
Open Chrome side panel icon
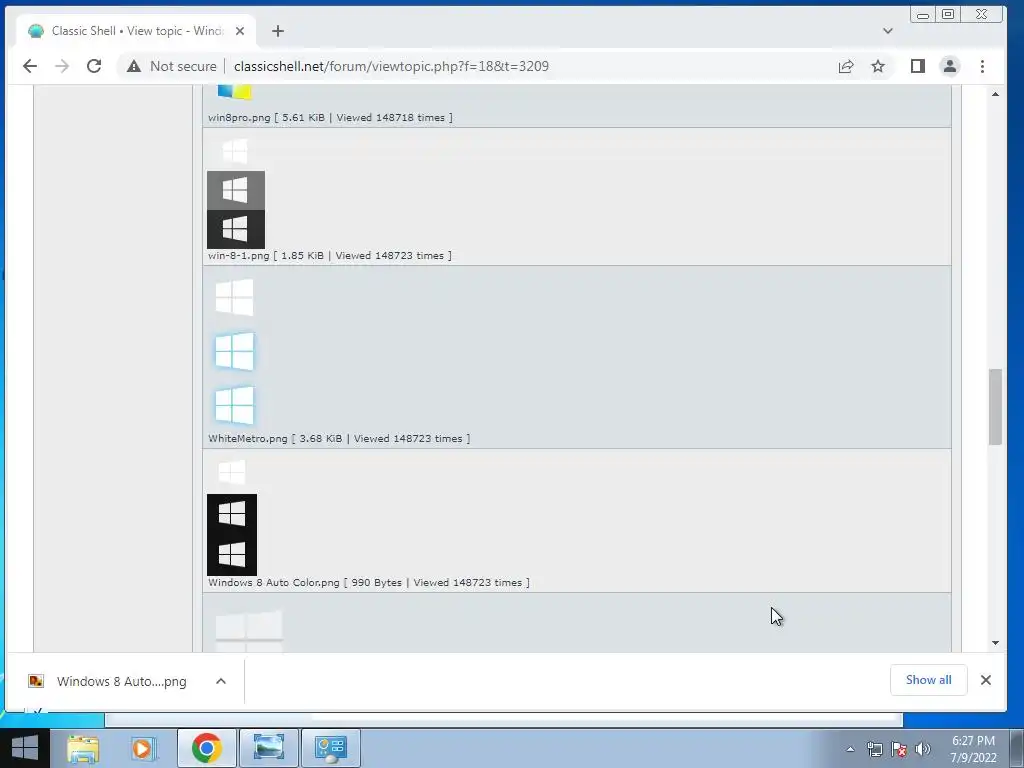tap(918, 66)
